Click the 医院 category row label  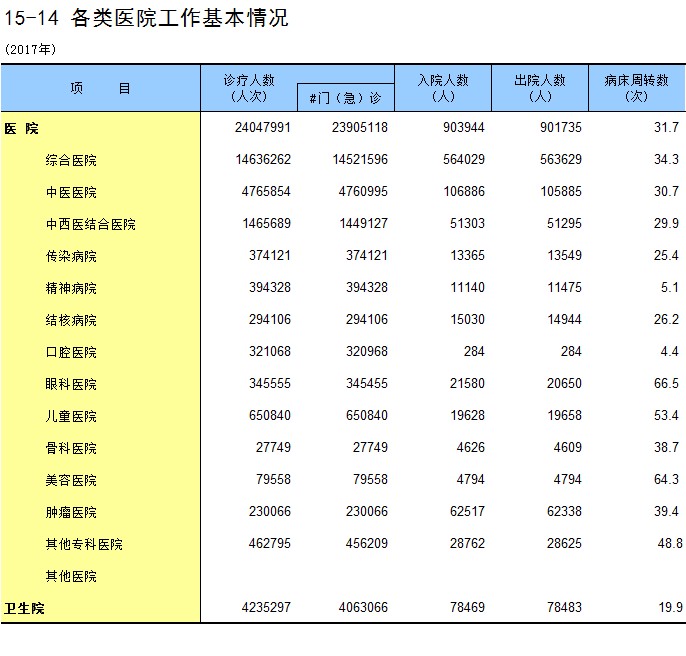pyautogui.click(x=22, y=128)
